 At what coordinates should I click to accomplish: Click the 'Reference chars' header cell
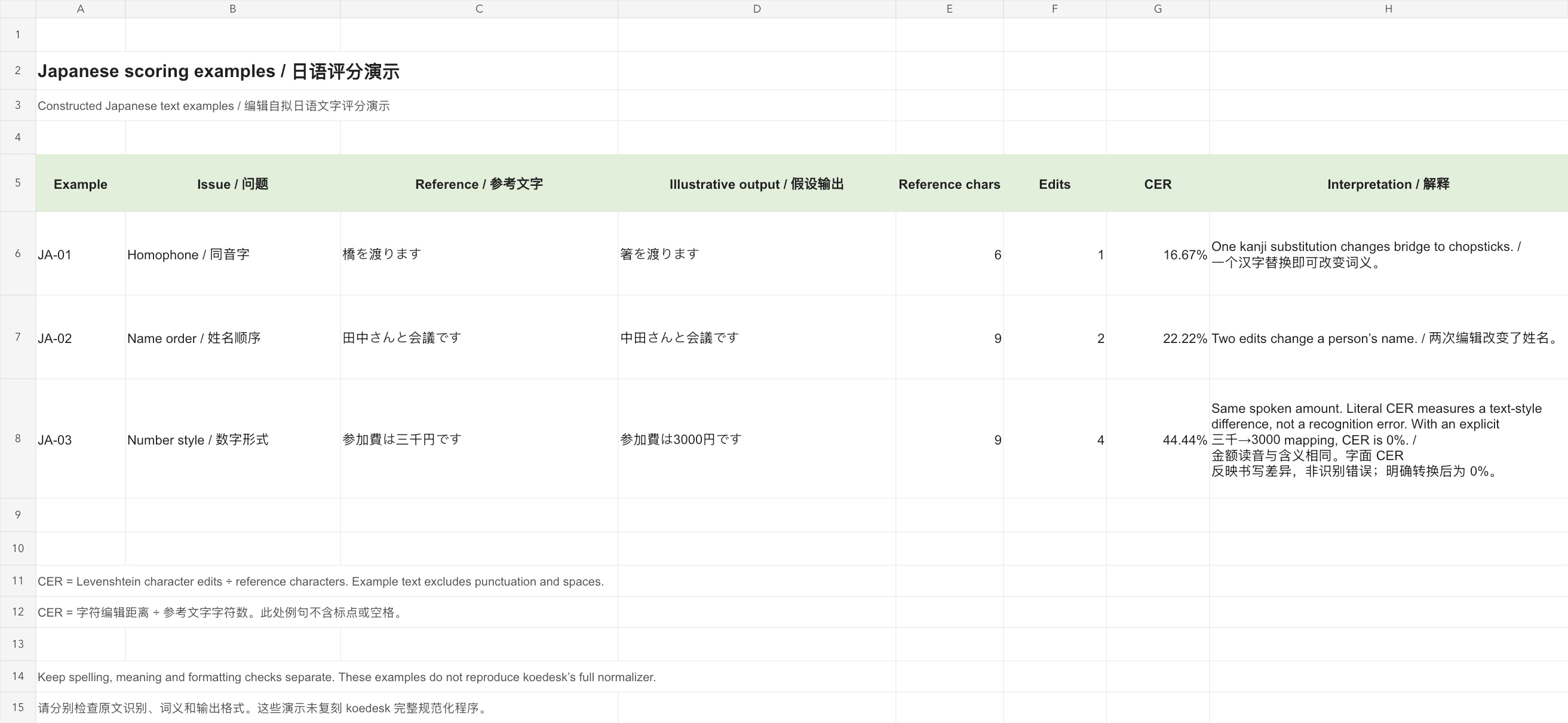949,183
